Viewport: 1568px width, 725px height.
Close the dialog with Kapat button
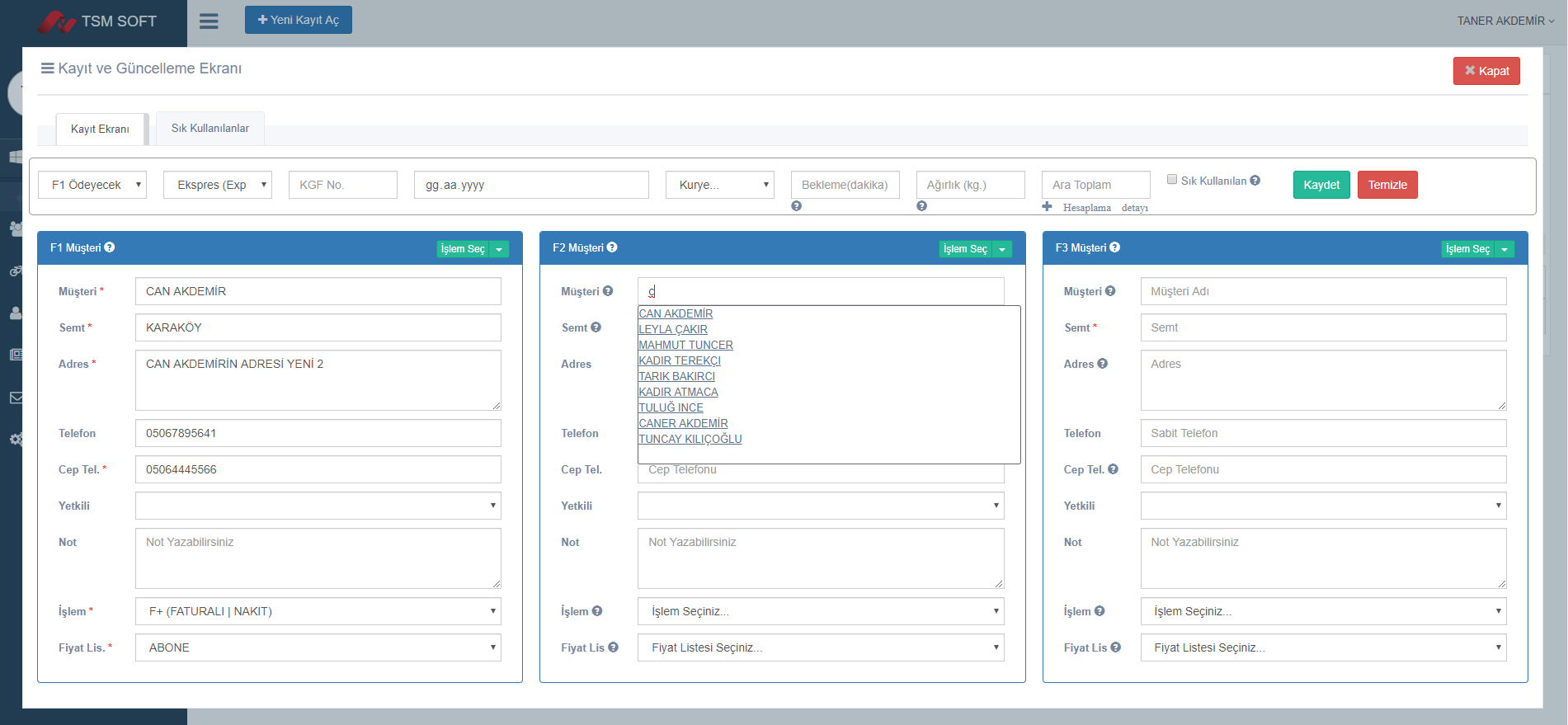pyautogui.click(x=1486, y=71)
